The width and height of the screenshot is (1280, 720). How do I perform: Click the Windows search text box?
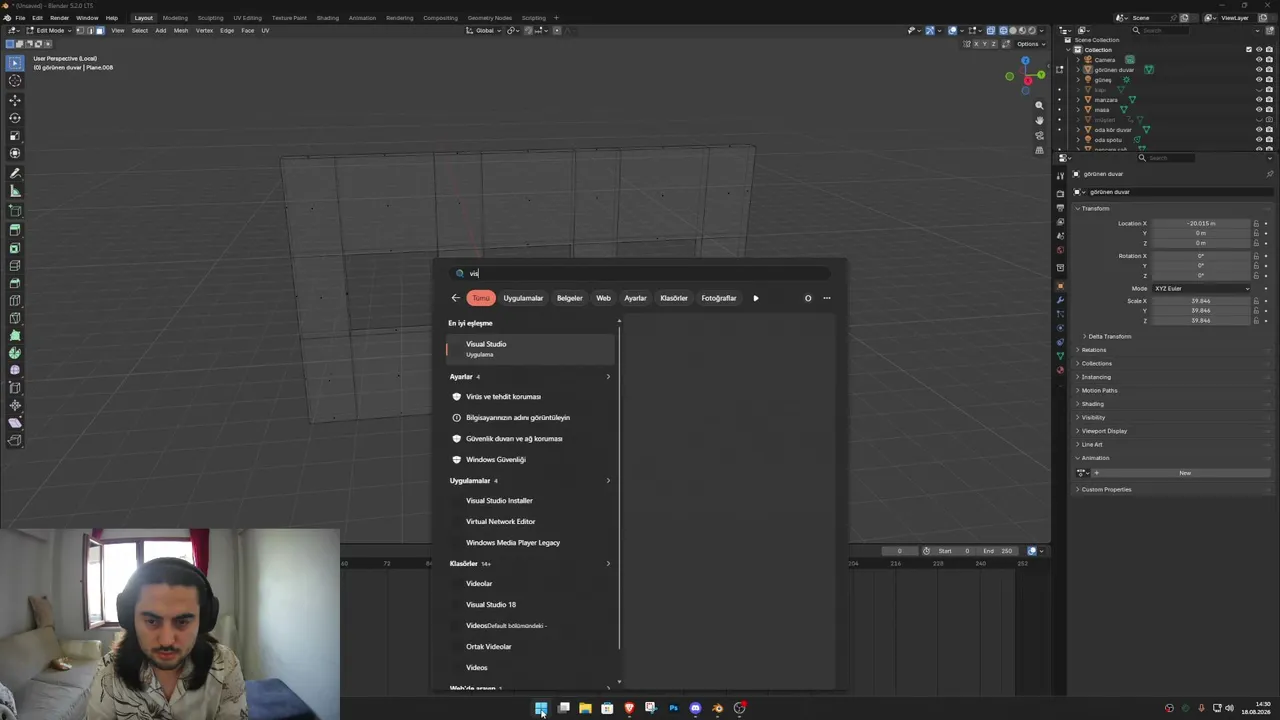[640, 273]
